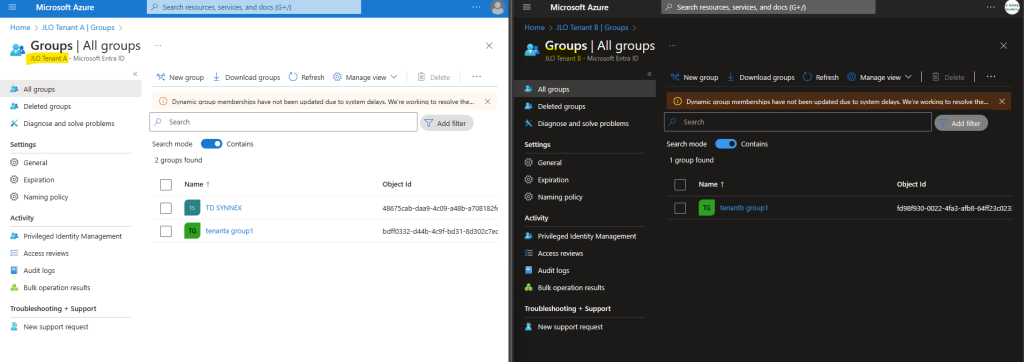
Task: Open toolbar overflow menu in Tenant B
Action: tap(991, 76)
